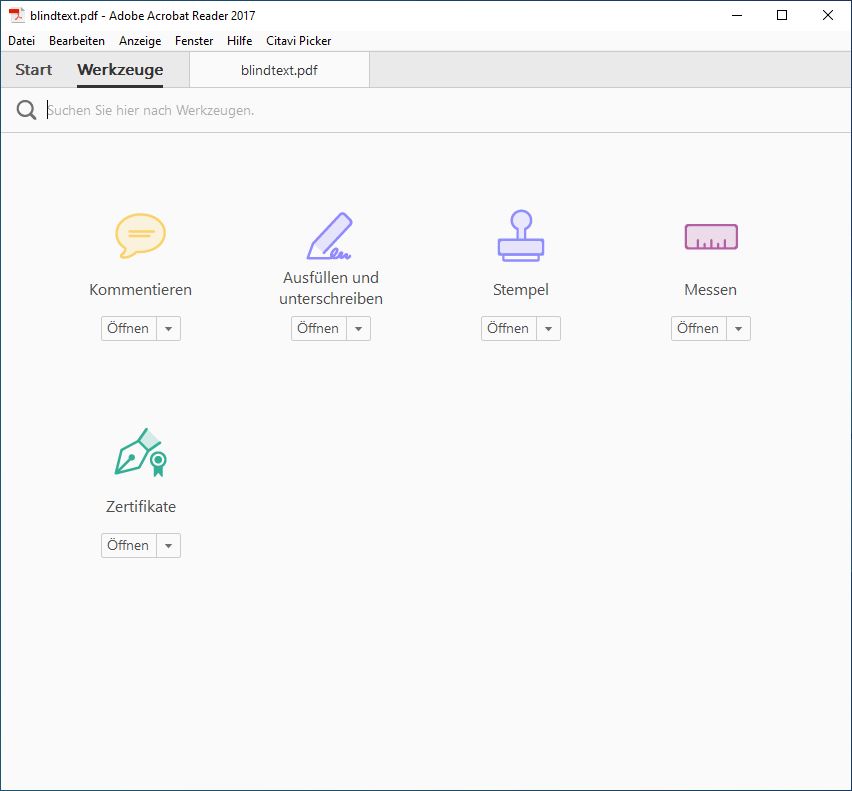Viewport: 852px width, 791px height.
Task: Select the Ausfüllen und unterschreiben pen icon
Action: click(x=330, y=236)
